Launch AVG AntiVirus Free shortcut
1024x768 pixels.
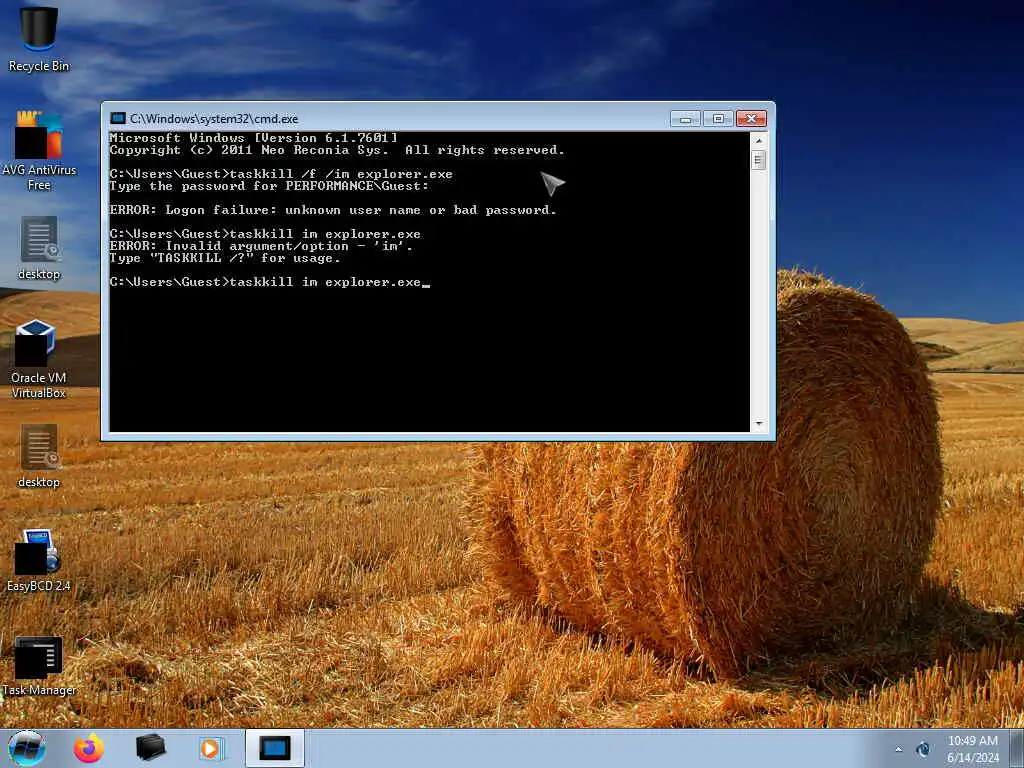[39, 151]
